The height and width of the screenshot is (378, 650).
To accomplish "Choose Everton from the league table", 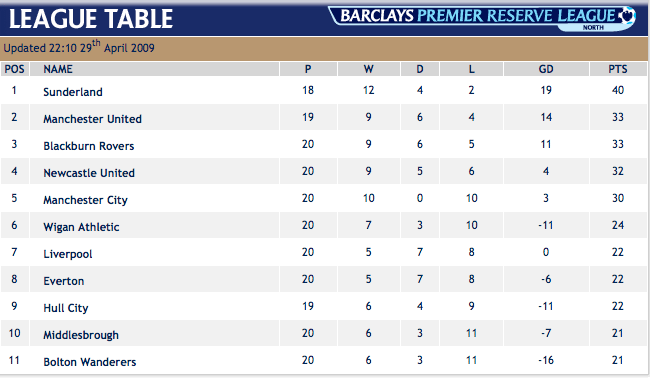I will [64, 281].
